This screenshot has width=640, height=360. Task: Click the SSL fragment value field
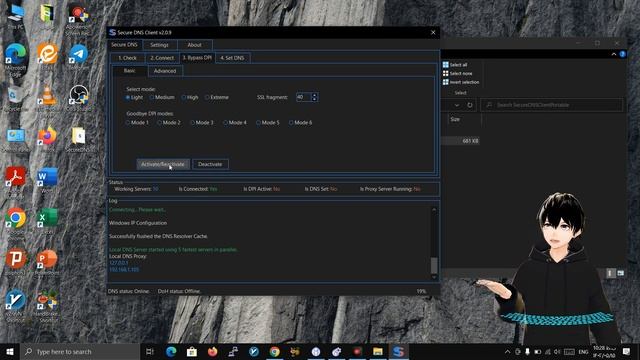pos(304,97)
